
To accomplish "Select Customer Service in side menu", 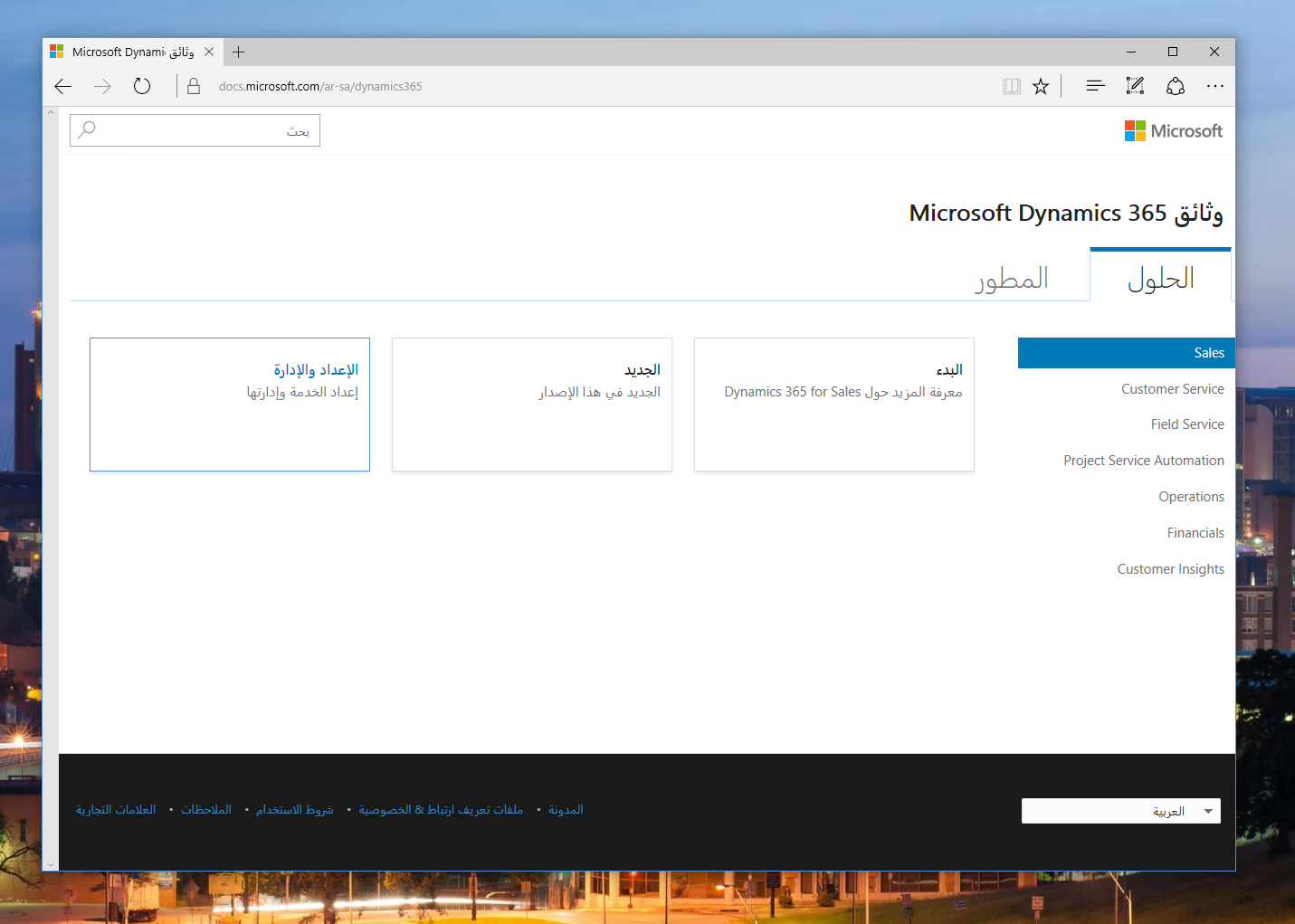I will click(1173, 389).
